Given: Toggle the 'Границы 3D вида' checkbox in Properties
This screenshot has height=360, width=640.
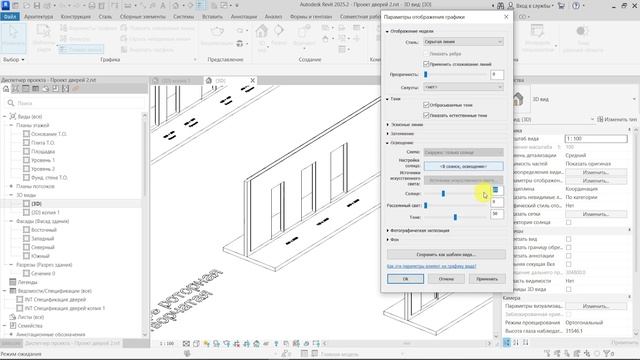Looking at the screenshot, I should 569,289.
